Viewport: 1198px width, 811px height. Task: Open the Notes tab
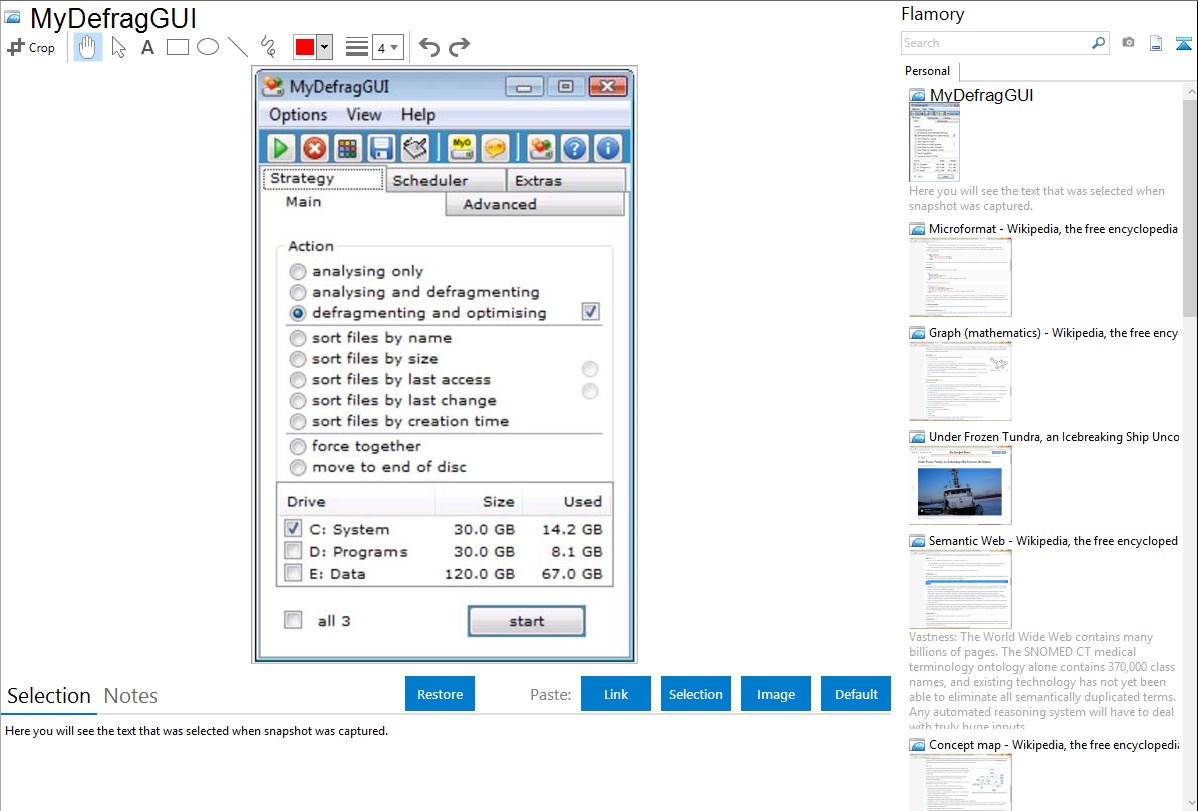click(x=131, y=696)
